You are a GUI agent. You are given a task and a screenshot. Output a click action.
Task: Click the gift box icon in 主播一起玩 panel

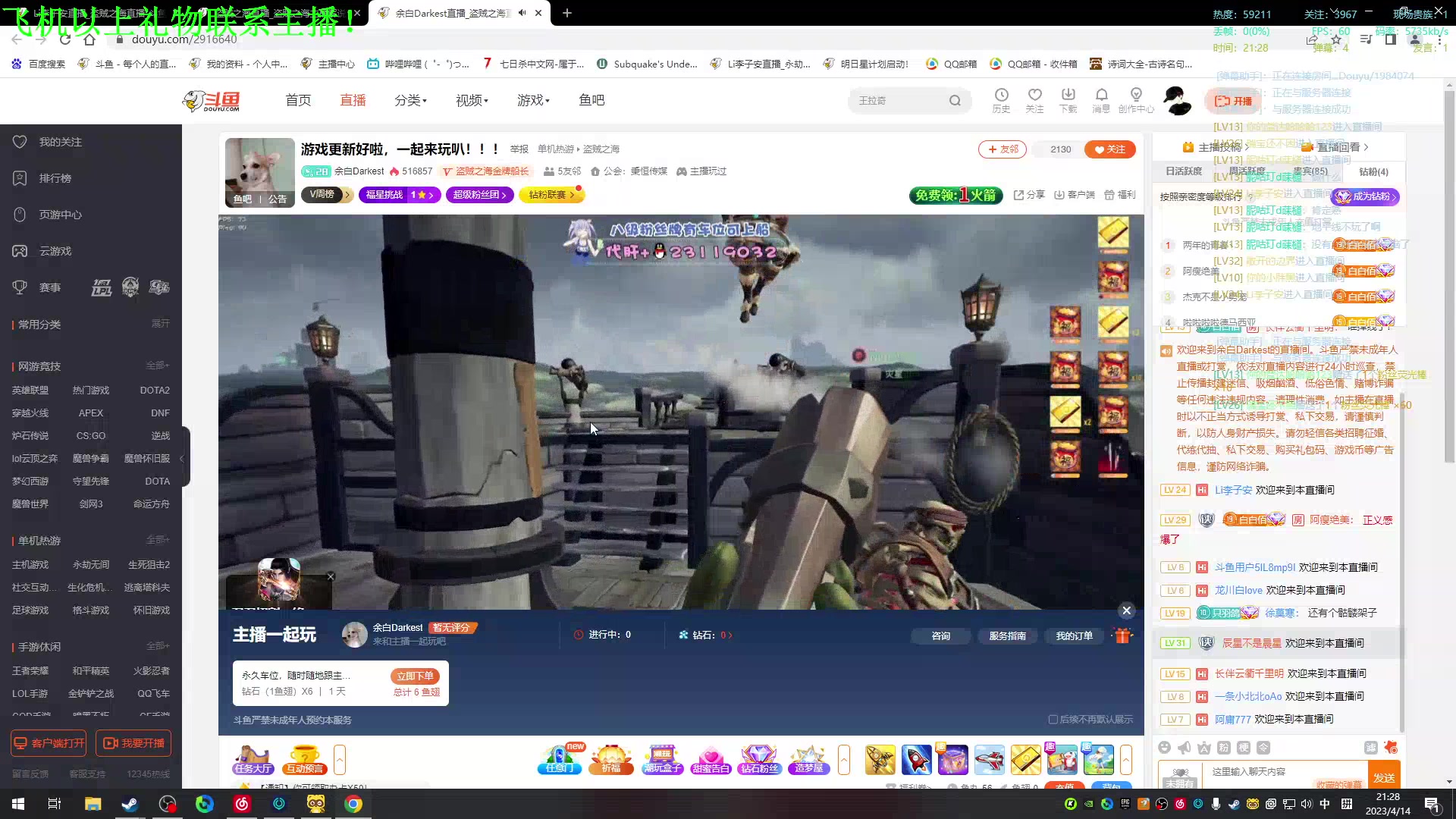tap(1123, 635)
